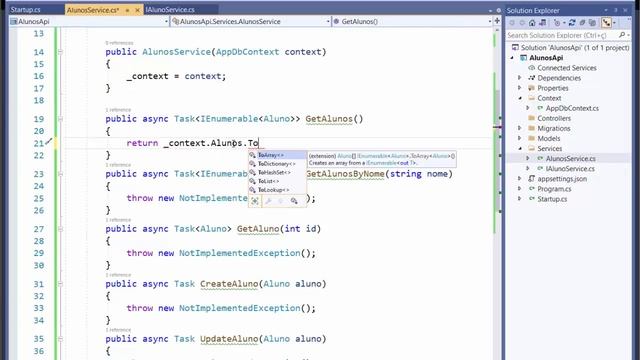Open the Solution Explorer window position dropdown
The width and height of the screenshot is (640, 360).
[x=606, y=11]
